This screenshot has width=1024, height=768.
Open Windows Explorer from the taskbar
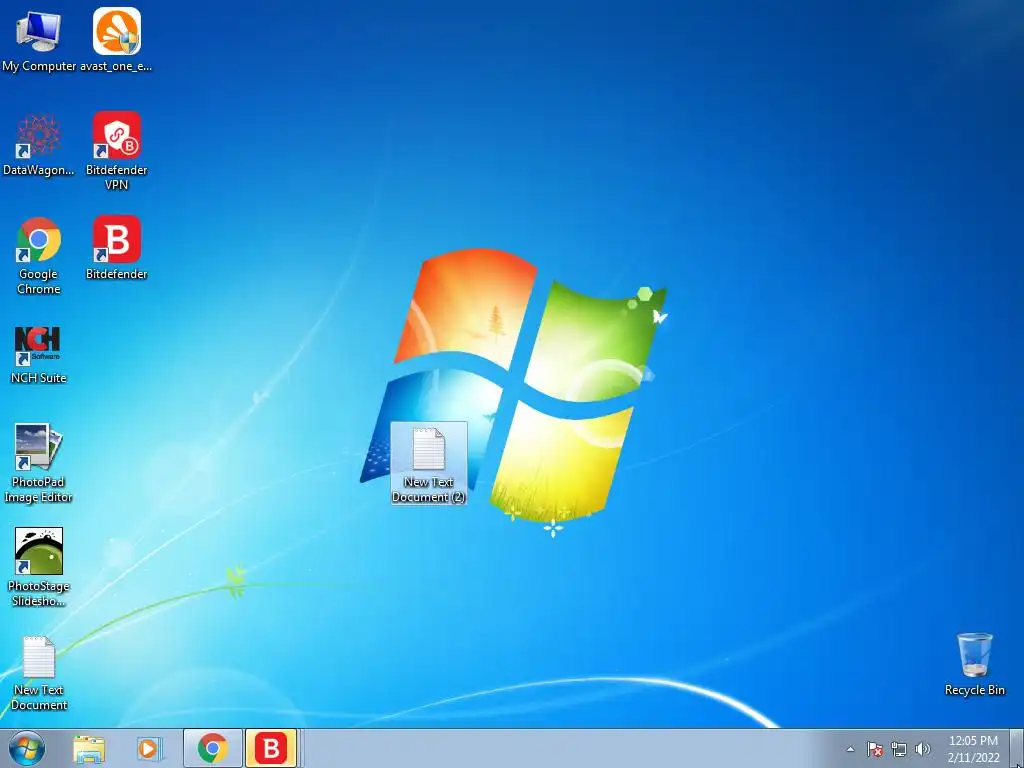89,749
